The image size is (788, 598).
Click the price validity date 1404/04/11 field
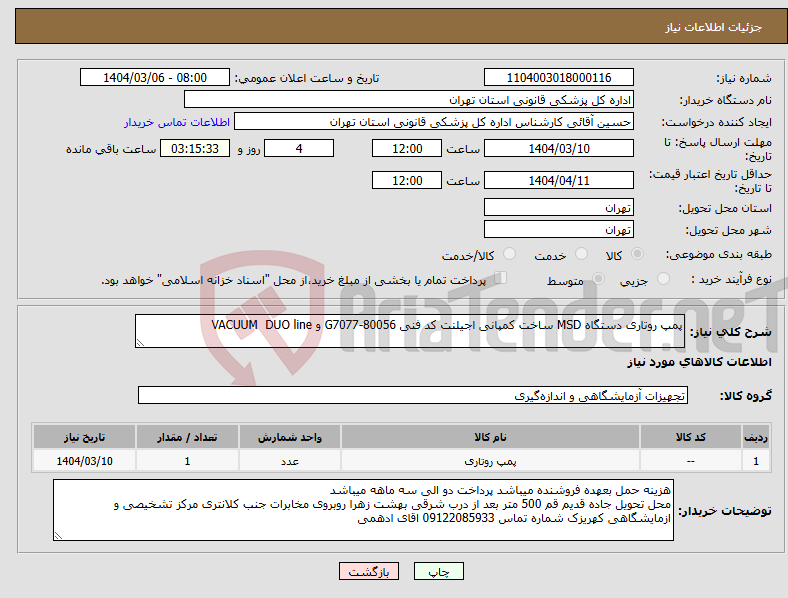click(x=559, y=180)
